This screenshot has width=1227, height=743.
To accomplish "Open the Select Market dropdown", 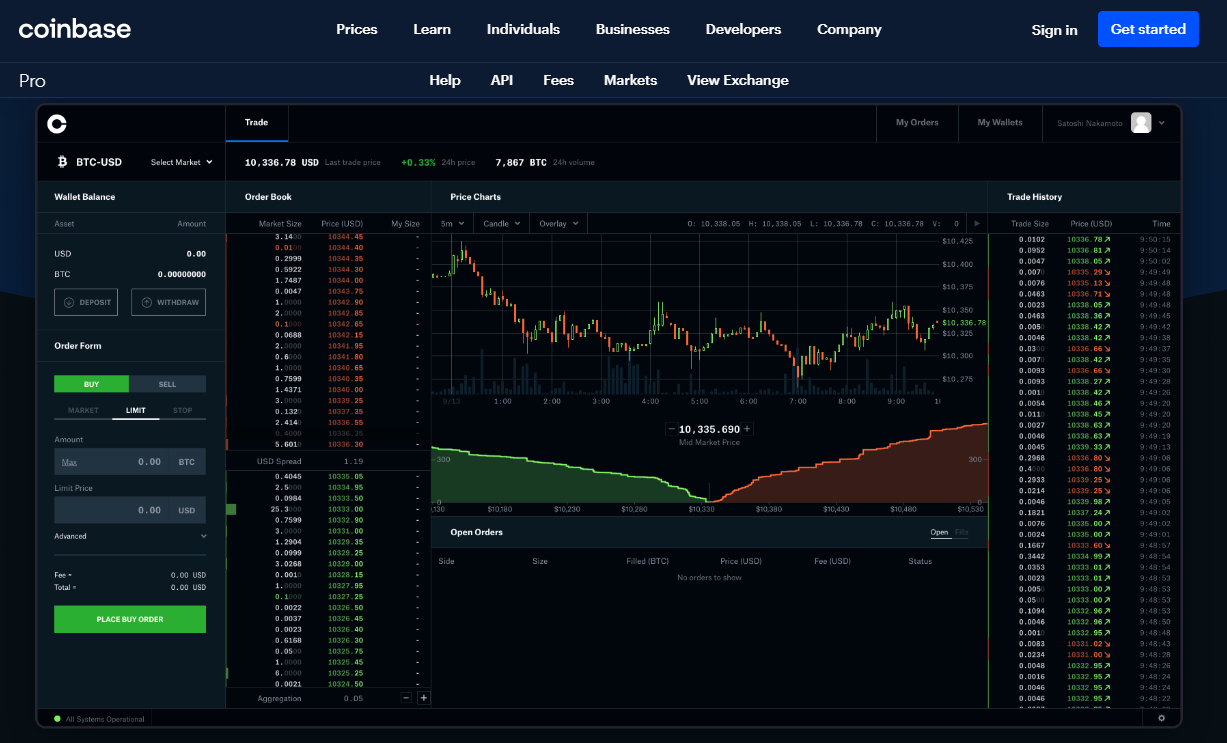I will click(x=181, y=162).
